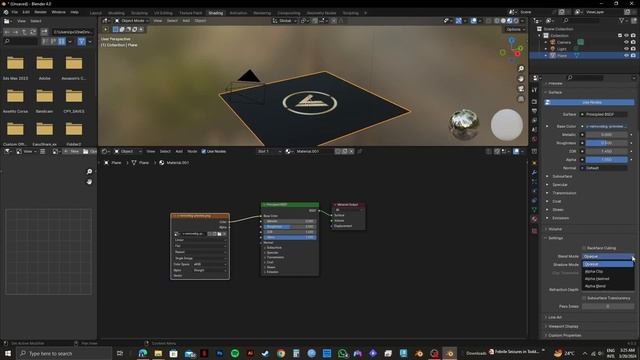
Task: Click the Use Nodes button in Surface
Action: click(590, 102)
